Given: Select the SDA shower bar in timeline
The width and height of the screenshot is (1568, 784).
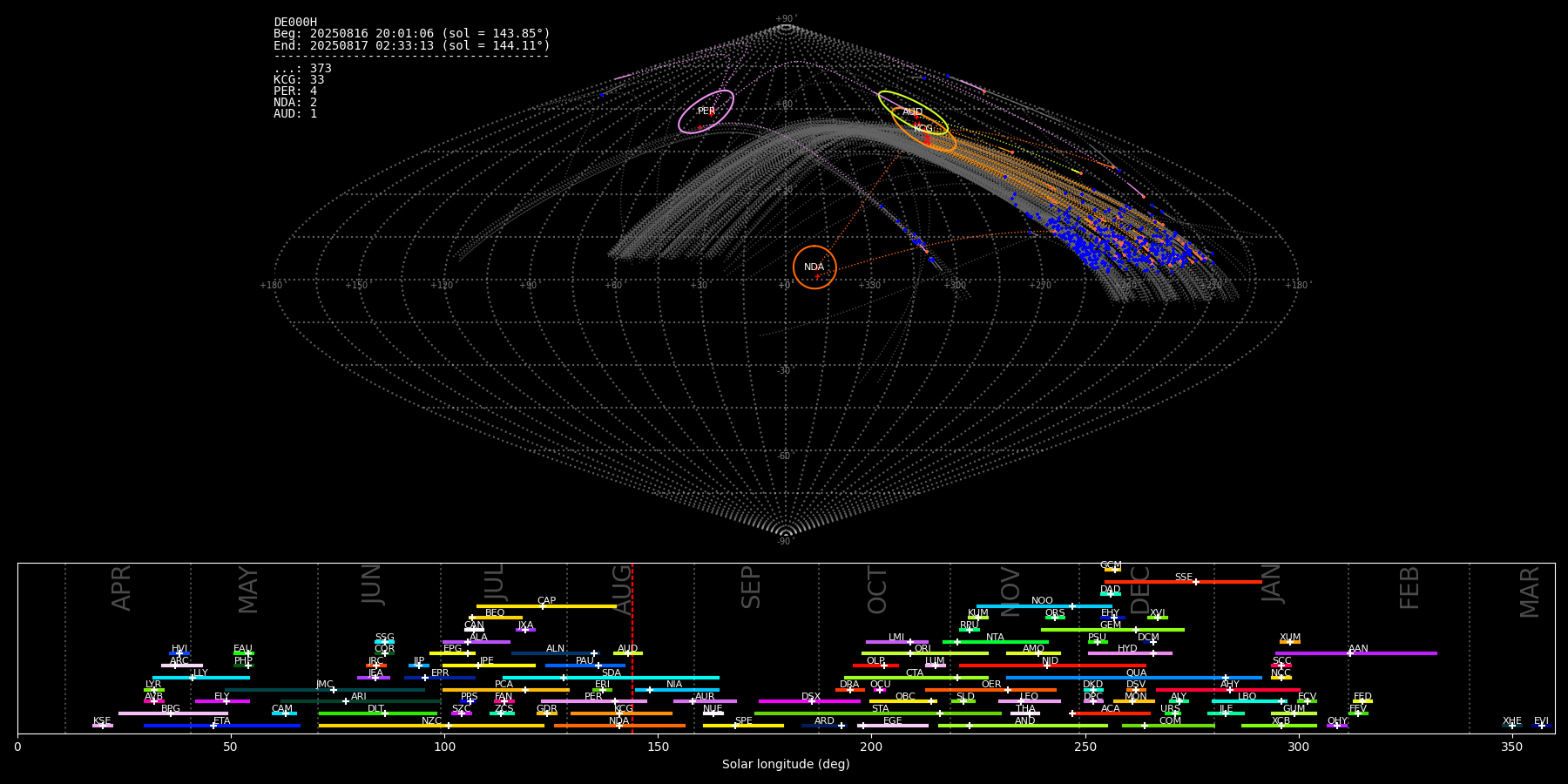Looking at the screenshot, I should pos(611,678).
